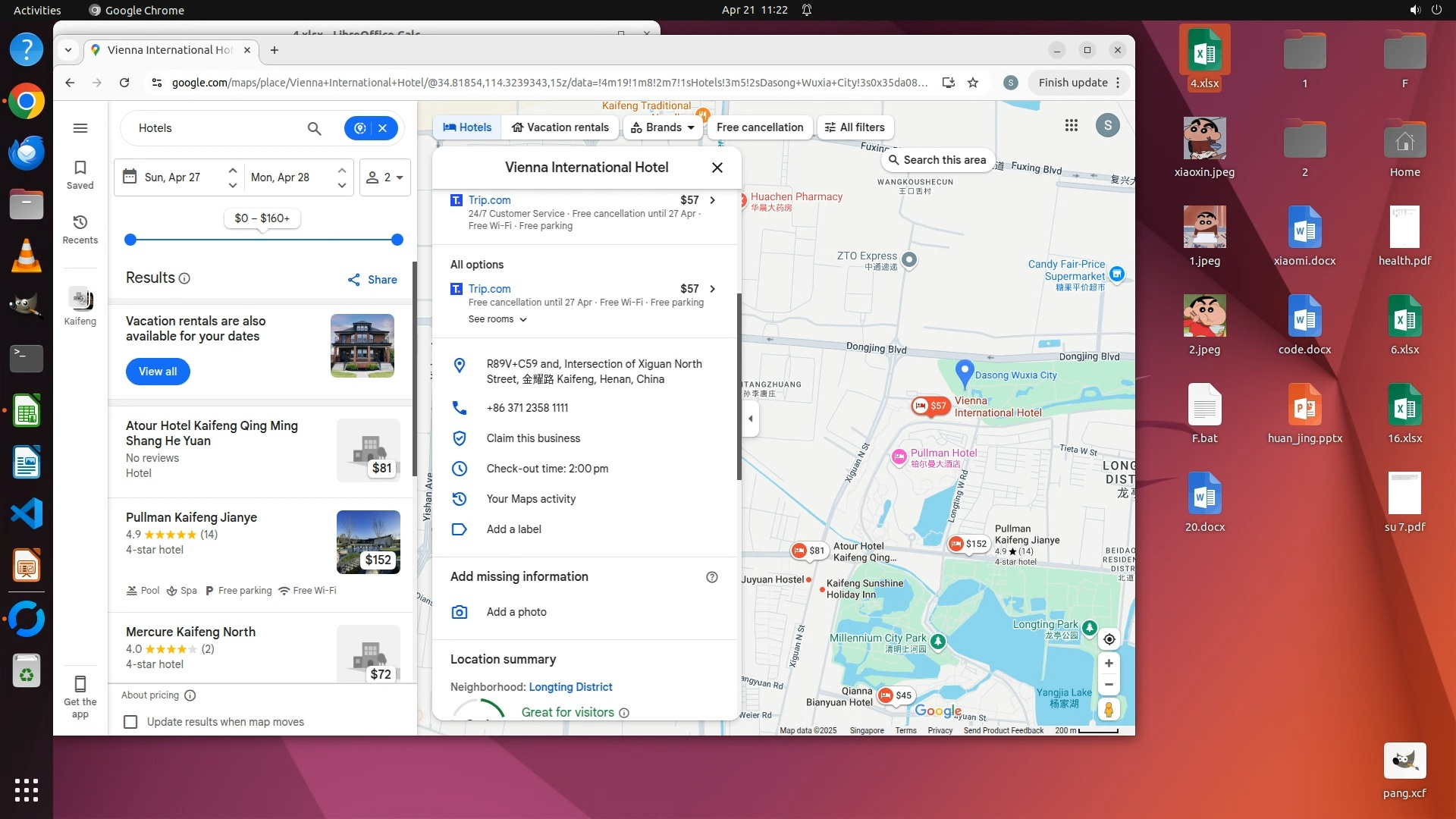The image size is (1456, 819).
Task: Open the Google Maps hamburger menu
Action: click(x=80, y=128)
